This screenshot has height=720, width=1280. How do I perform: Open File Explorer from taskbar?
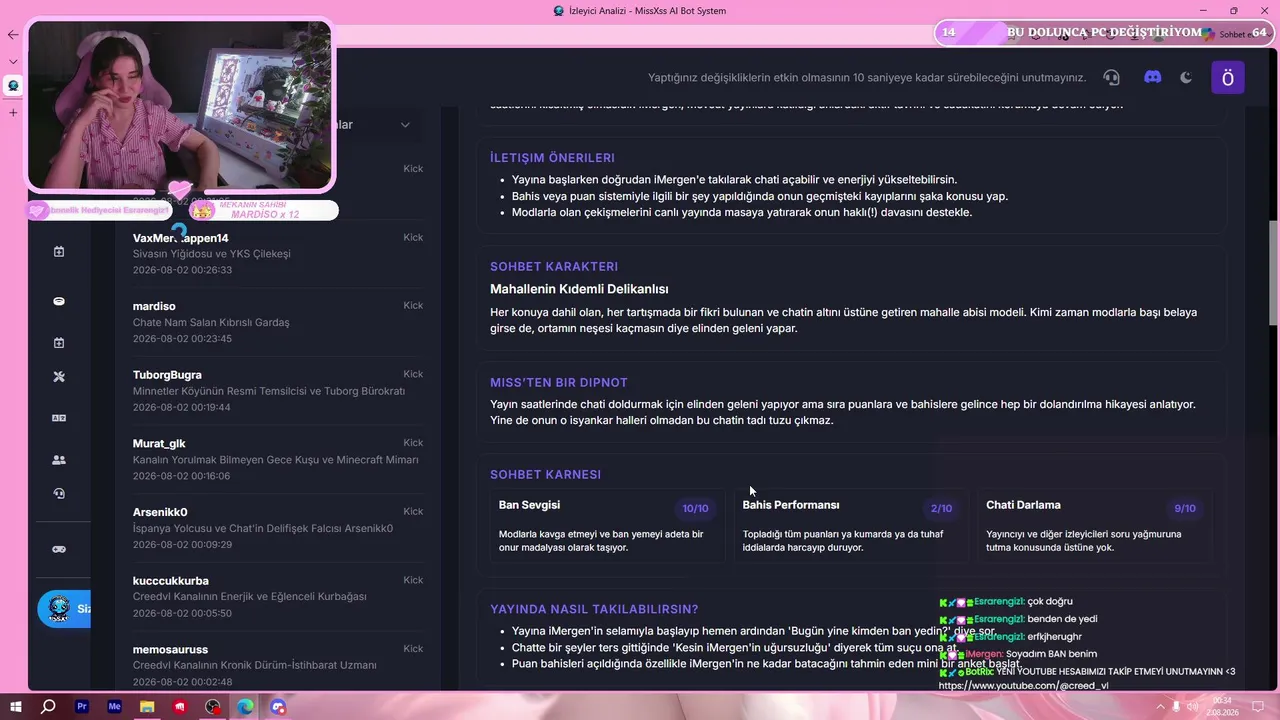point(147,707)
